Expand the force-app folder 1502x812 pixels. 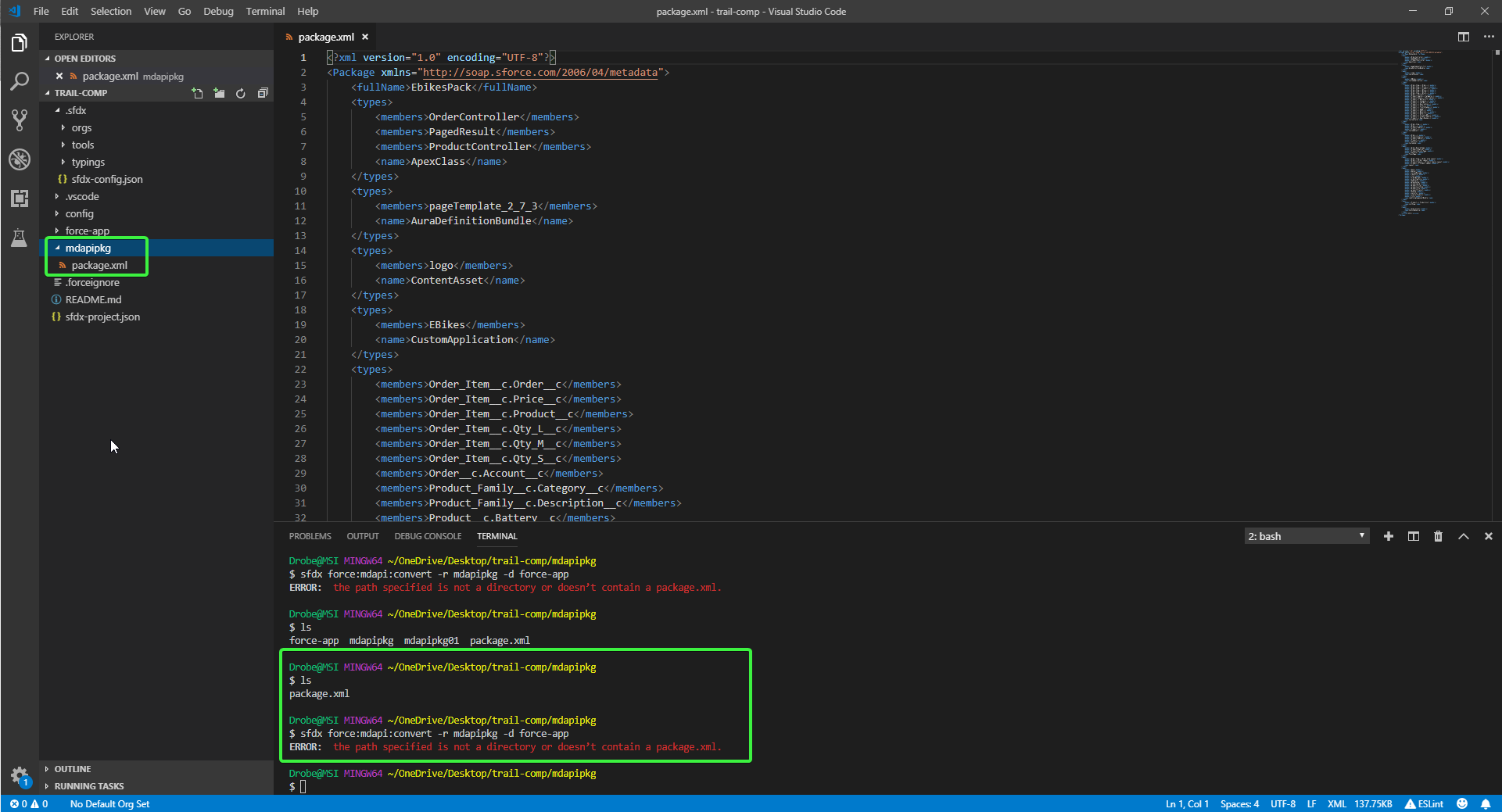(x=87, y=231)
